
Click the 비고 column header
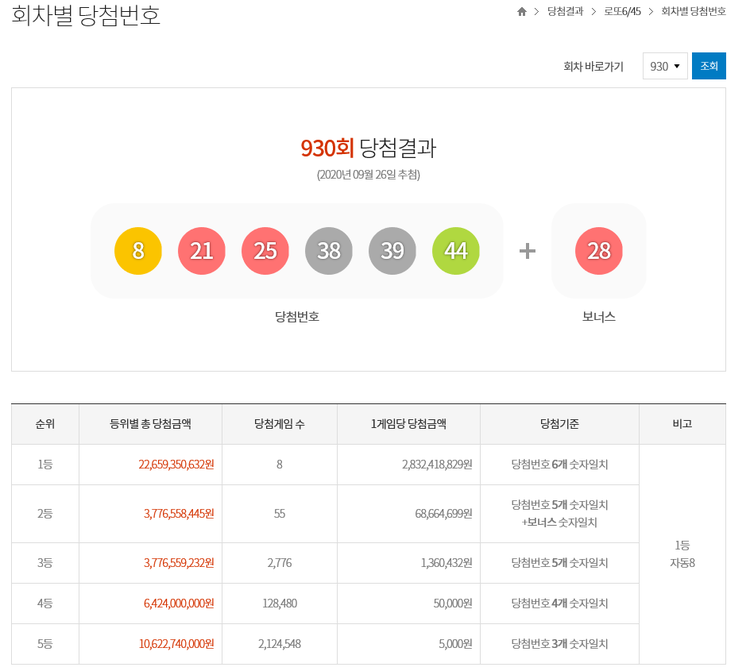pyautogui.click(x=682, y=424)
